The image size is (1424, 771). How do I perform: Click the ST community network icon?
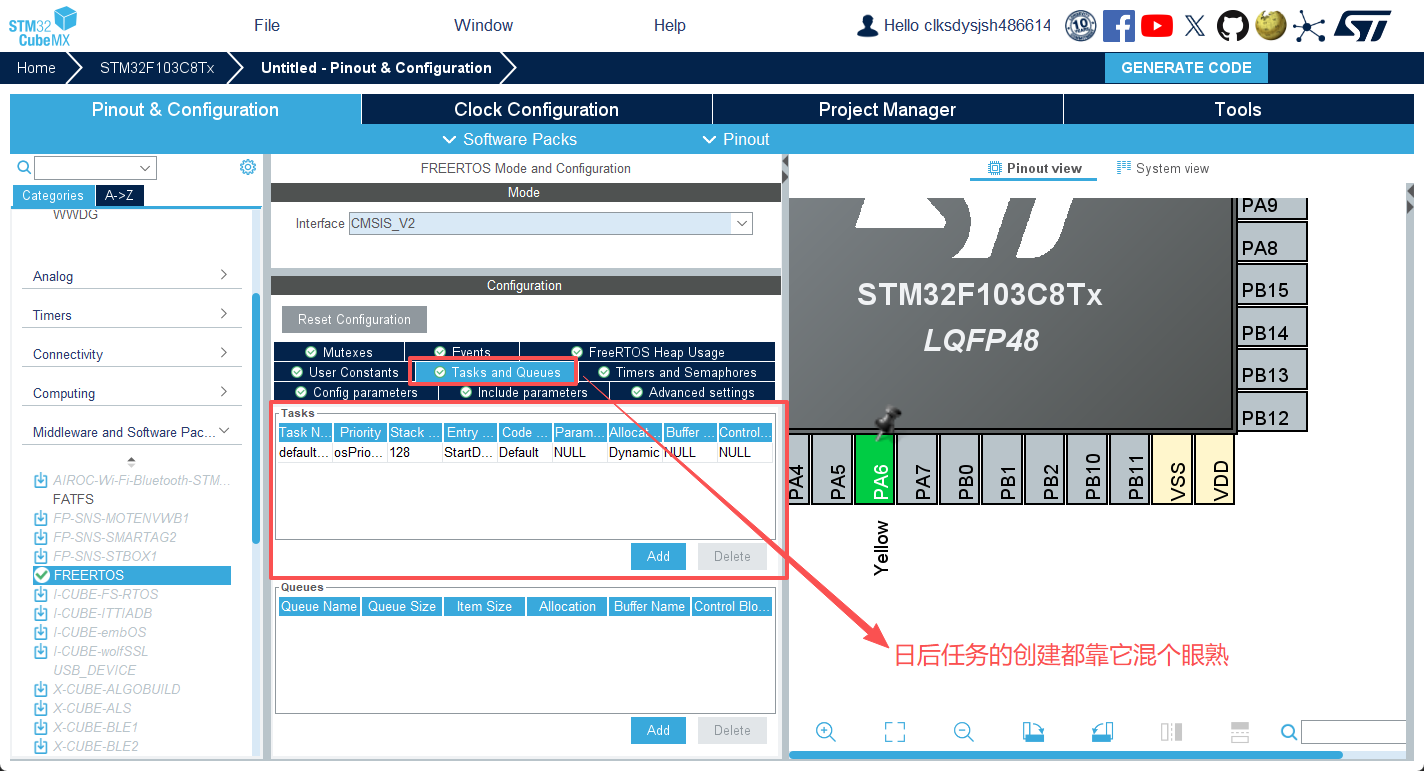(1308, 26)
